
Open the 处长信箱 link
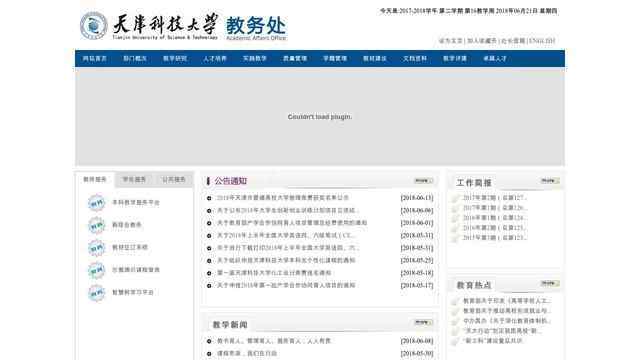513,41
